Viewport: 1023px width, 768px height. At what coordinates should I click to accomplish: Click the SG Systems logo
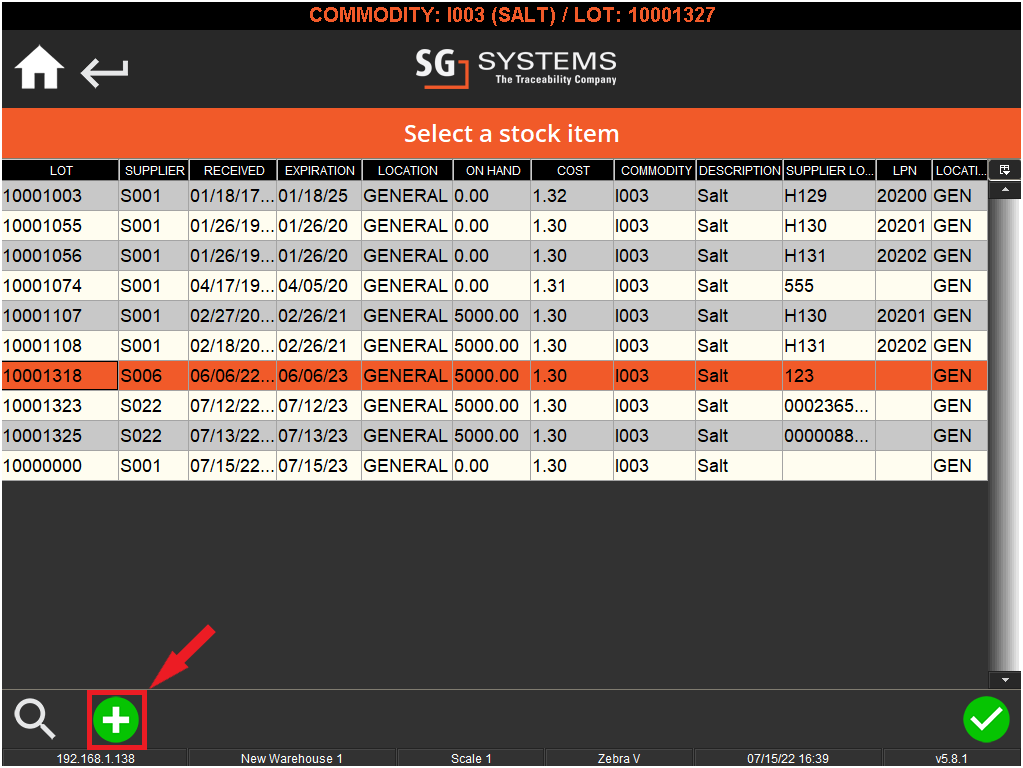click(515, 68)
